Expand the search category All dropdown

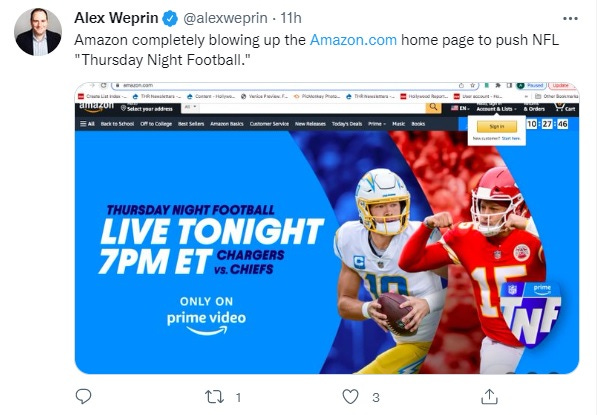coord(191,107)
